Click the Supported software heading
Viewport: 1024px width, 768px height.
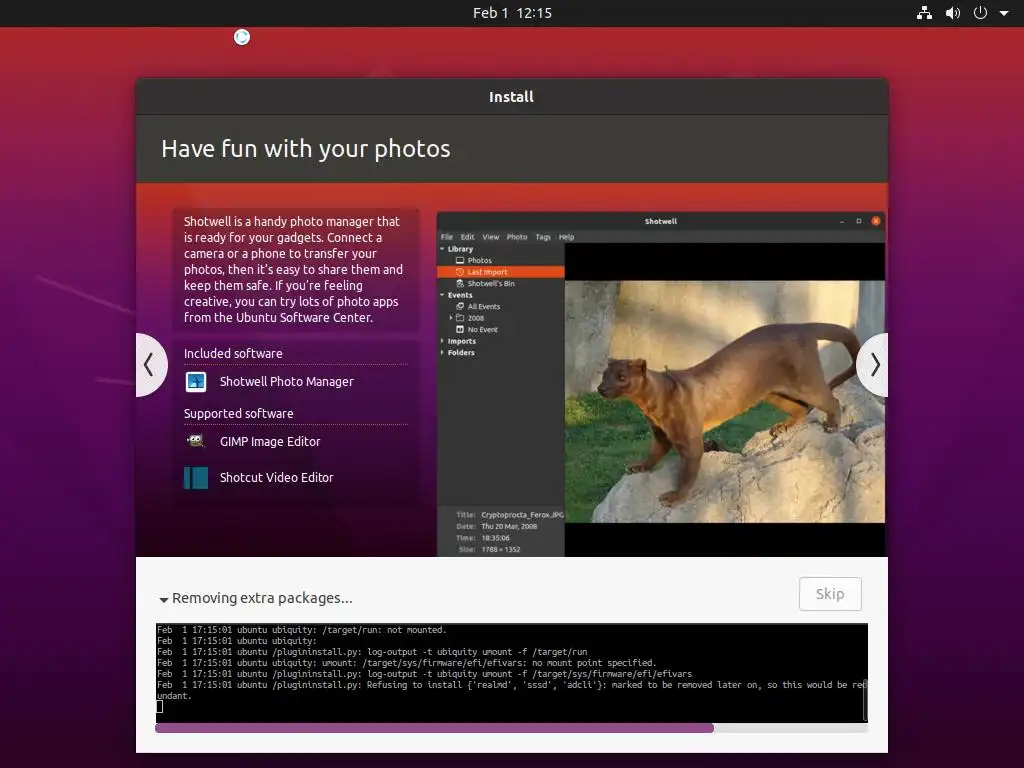coord(238,413)
